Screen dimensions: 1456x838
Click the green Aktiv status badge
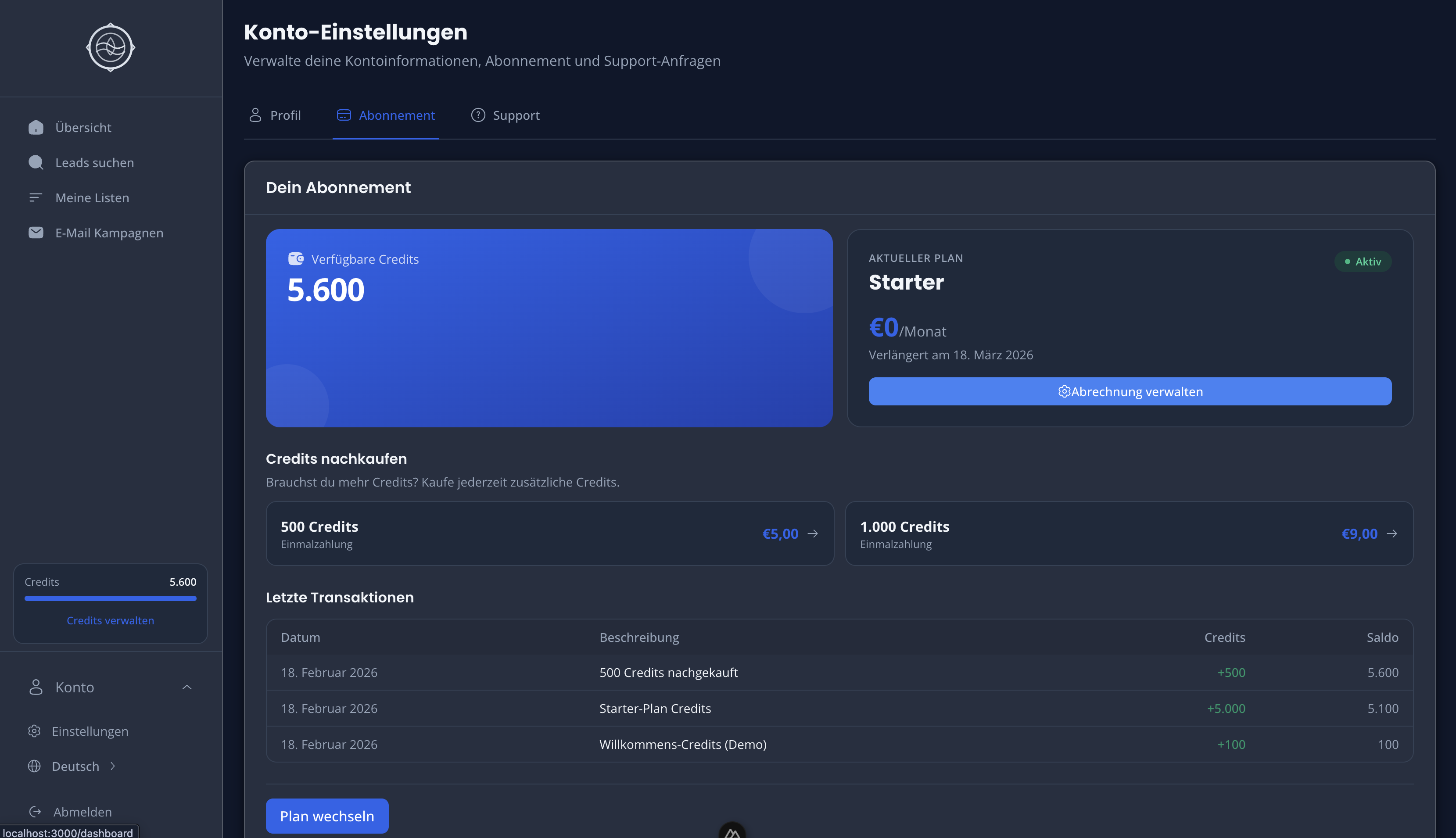(x=1362, y=261)
